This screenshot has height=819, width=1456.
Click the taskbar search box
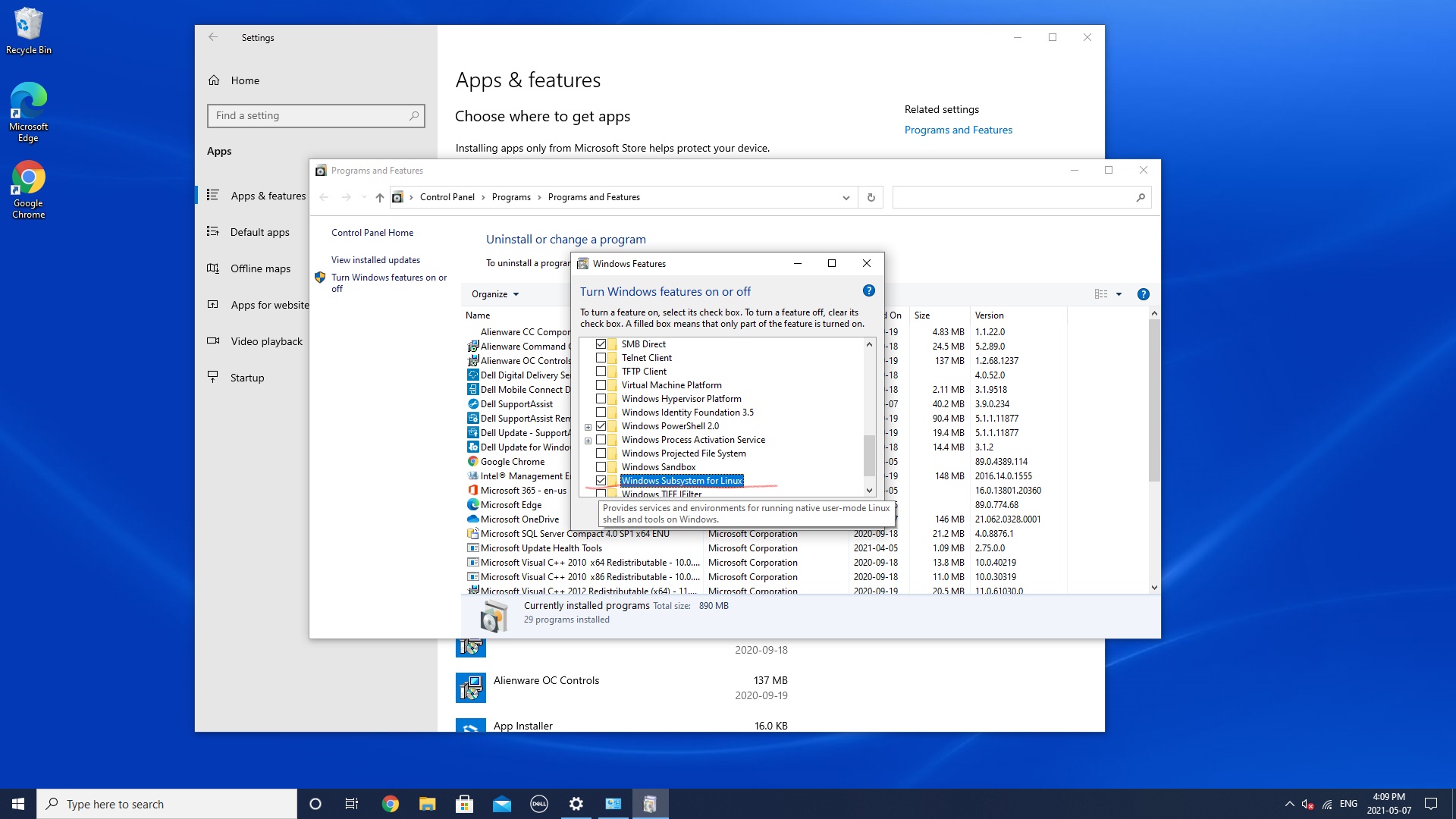(x=167, y=804)
